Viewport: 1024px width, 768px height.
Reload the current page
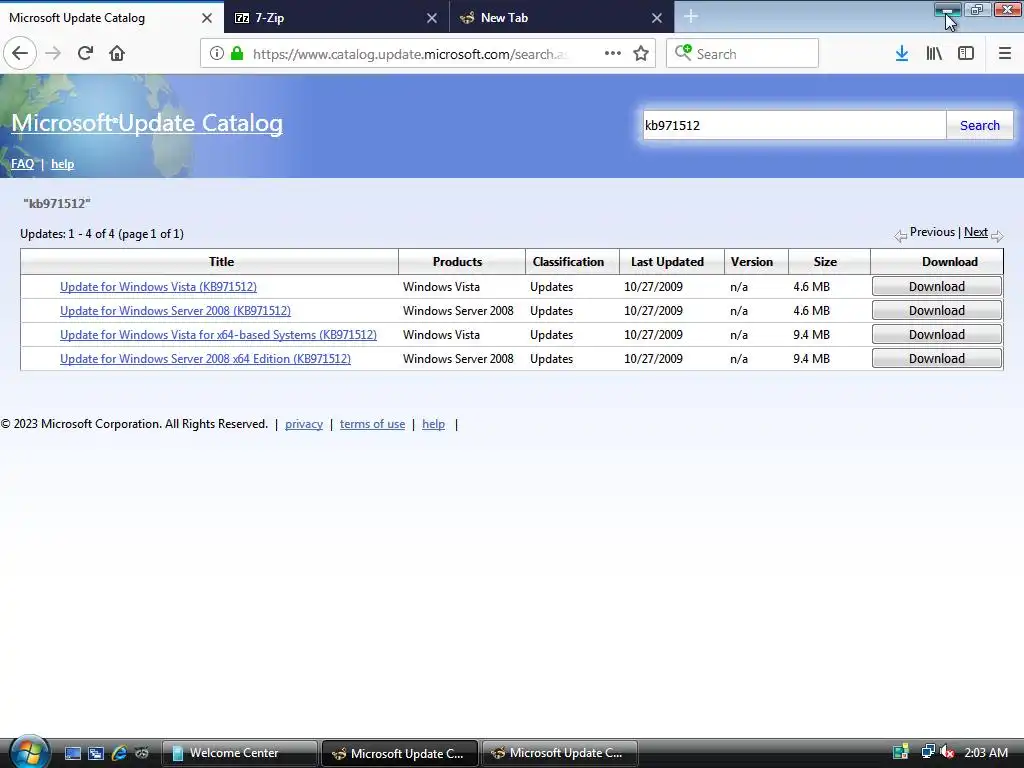(x=85, y=53)
